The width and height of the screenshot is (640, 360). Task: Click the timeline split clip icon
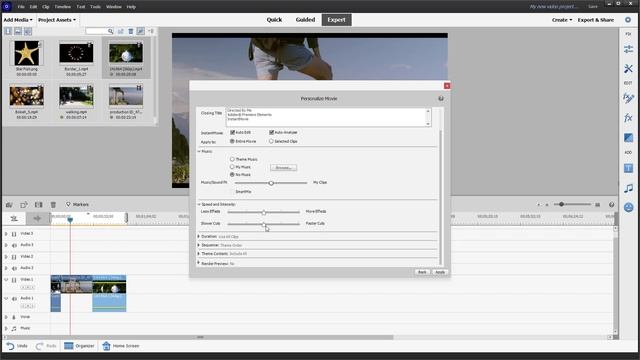38,204
